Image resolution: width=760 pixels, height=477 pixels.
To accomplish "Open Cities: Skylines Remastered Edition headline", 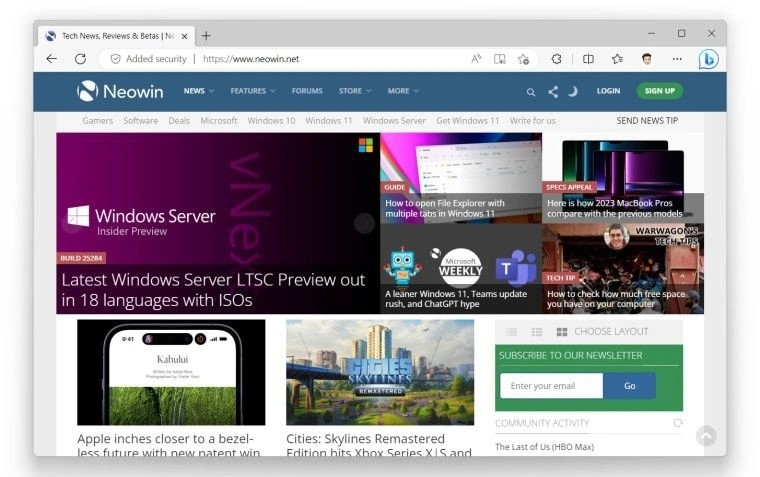I will [x=379, y=445].
